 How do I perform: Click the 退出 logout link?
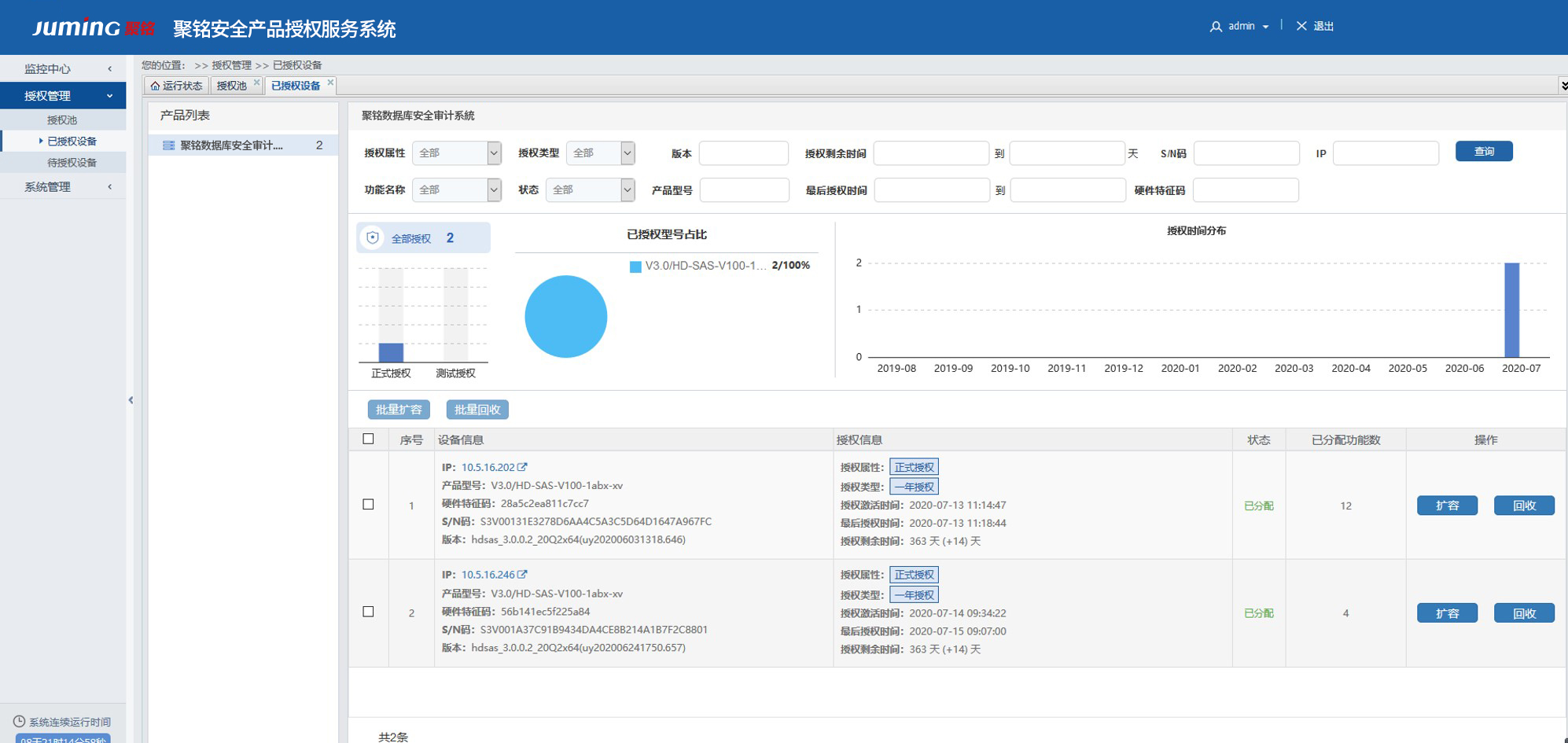[1323, 26]
